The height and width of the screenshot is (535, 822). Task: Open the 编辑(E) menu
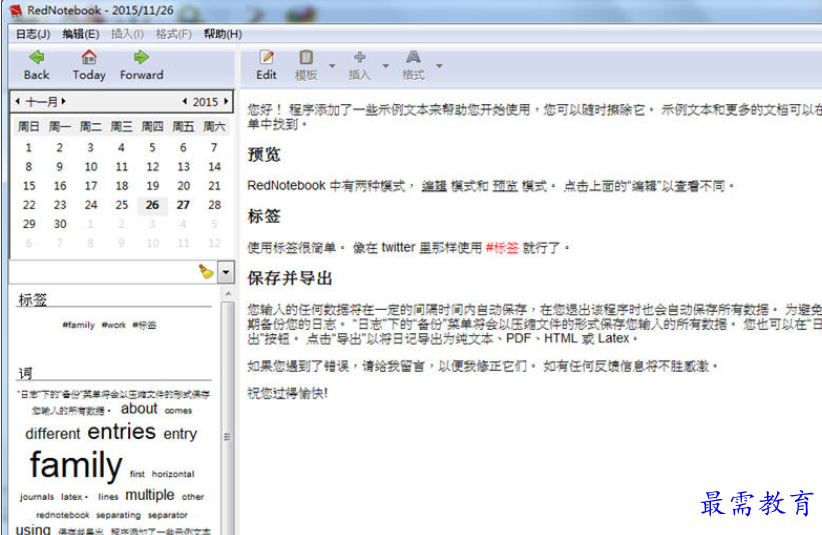[81, 34]
